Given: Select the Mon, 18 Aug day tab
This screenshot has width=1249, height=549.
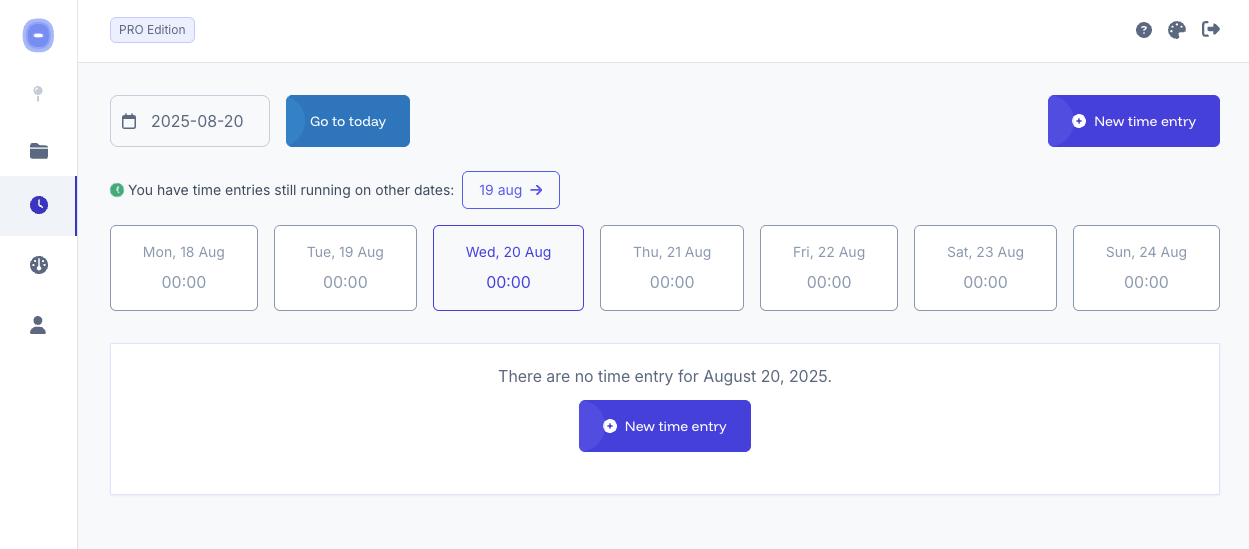Looking at the screenshot, I should (x=184, y=268).
